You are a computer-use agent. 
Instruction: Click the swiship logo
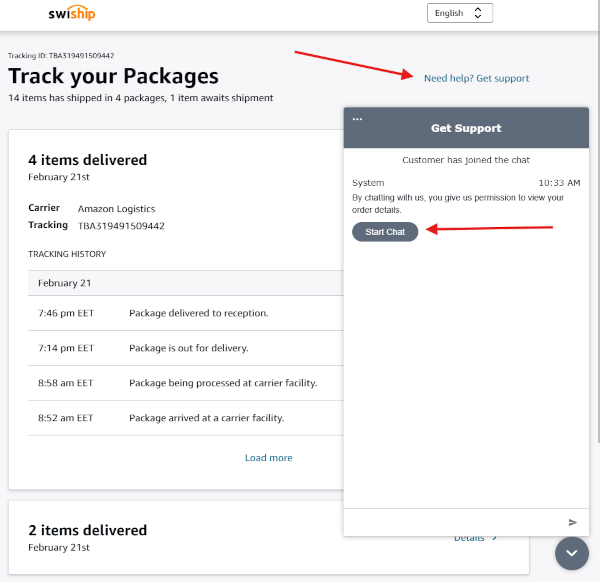(70, 14)
